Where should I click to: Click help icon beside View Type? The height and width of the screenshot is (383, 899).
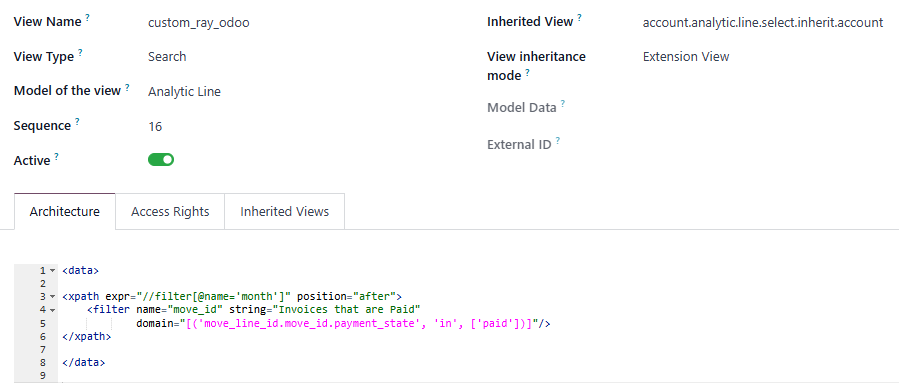click(x=80, y=52)
